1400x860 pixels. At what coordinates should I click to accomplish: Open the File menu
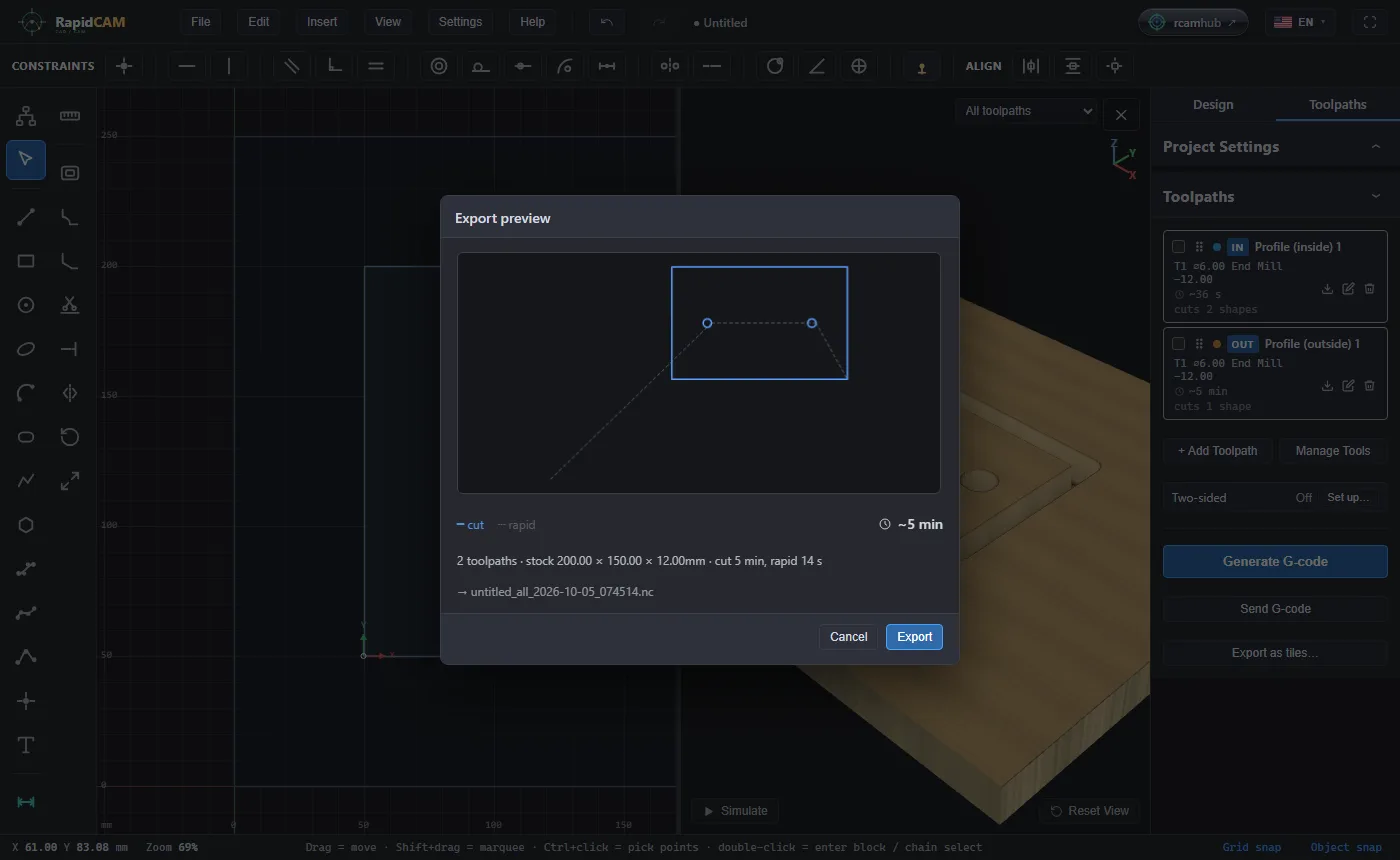[x=200, y=22]
